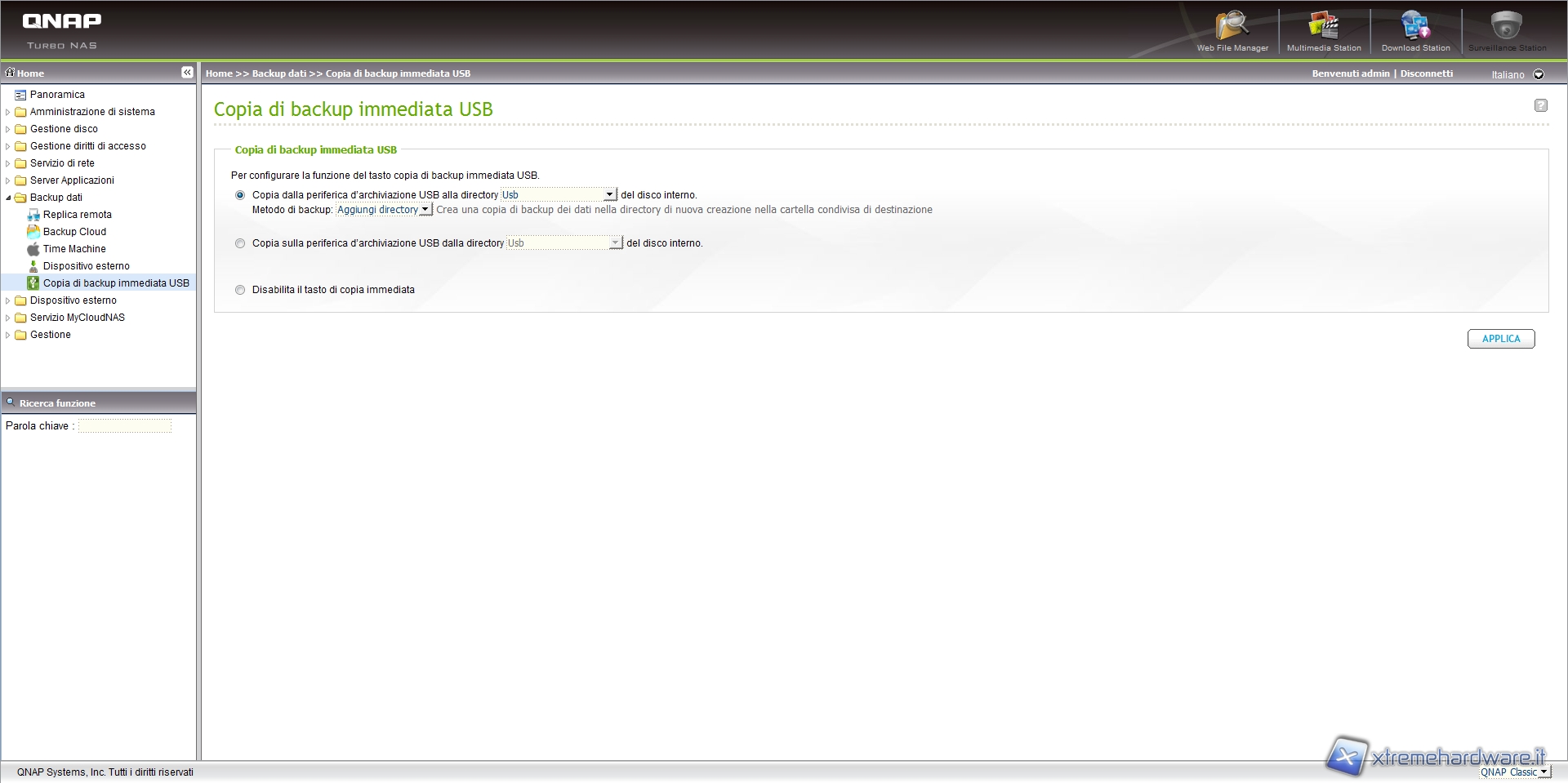The height and width of the screenshot is (783, 1568).
Task: Open Backup Cloud in the sidebar
Action: coord(74,232)
